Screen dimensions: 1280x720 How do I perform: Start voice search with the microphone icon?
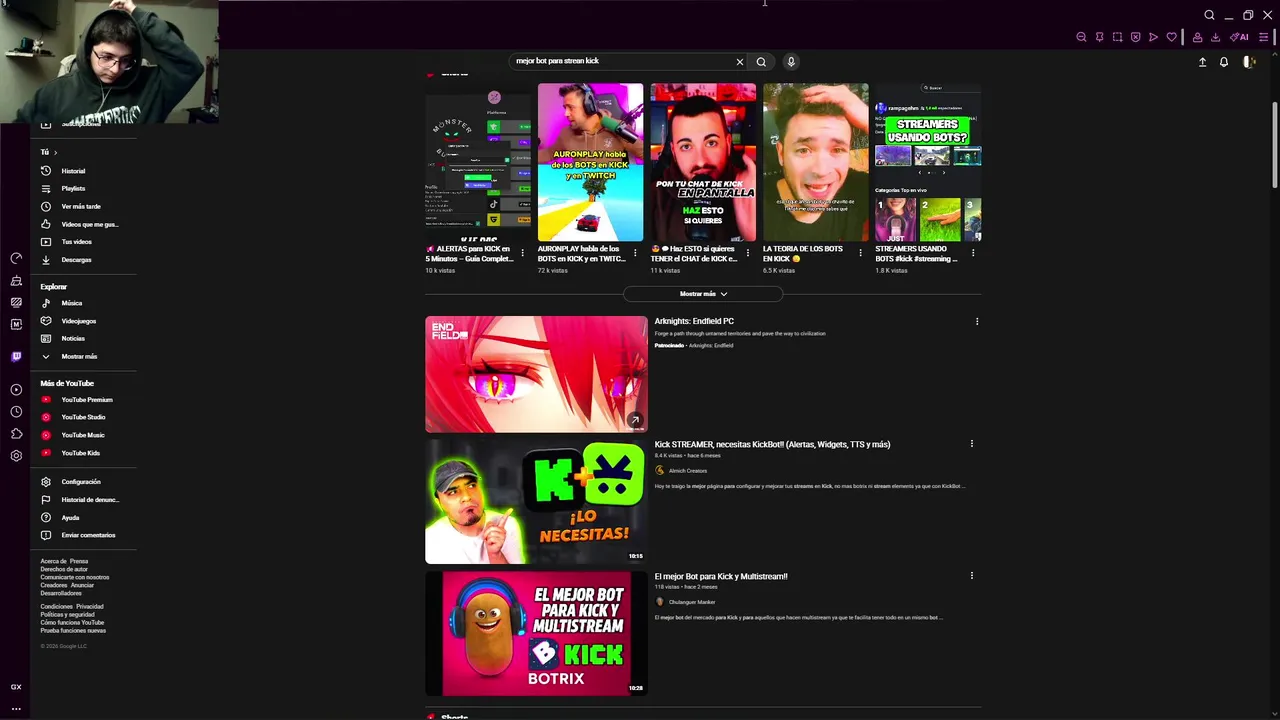coord(791,62)
